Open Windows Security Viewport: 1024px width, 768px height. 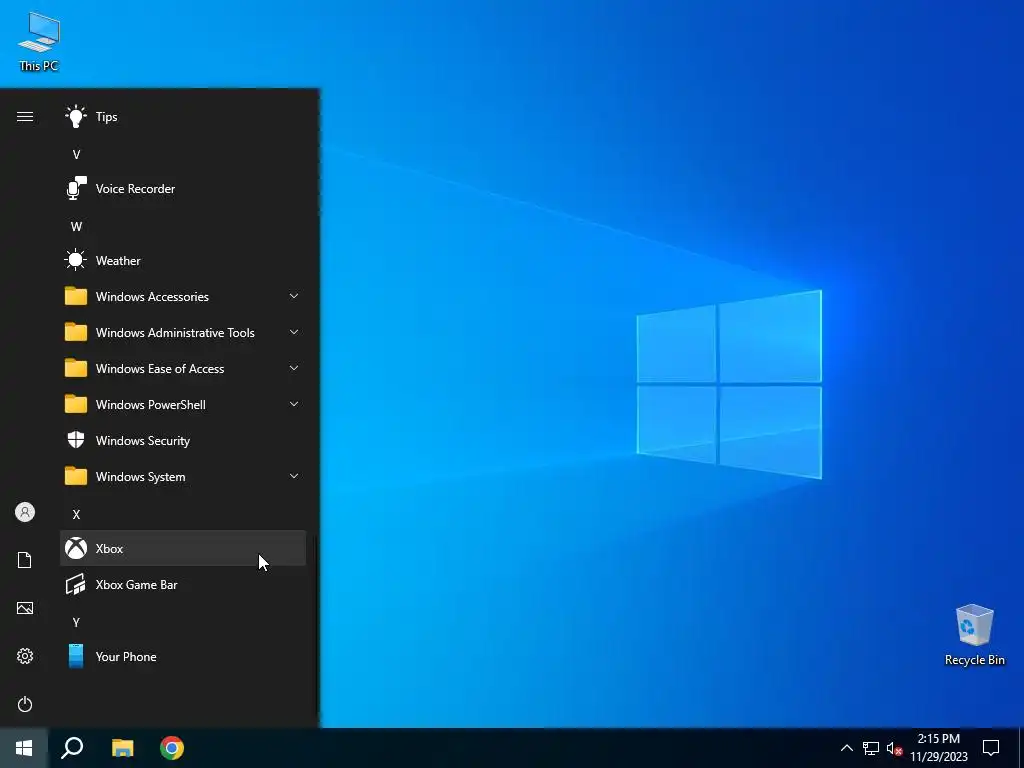[x=183, y=441]
